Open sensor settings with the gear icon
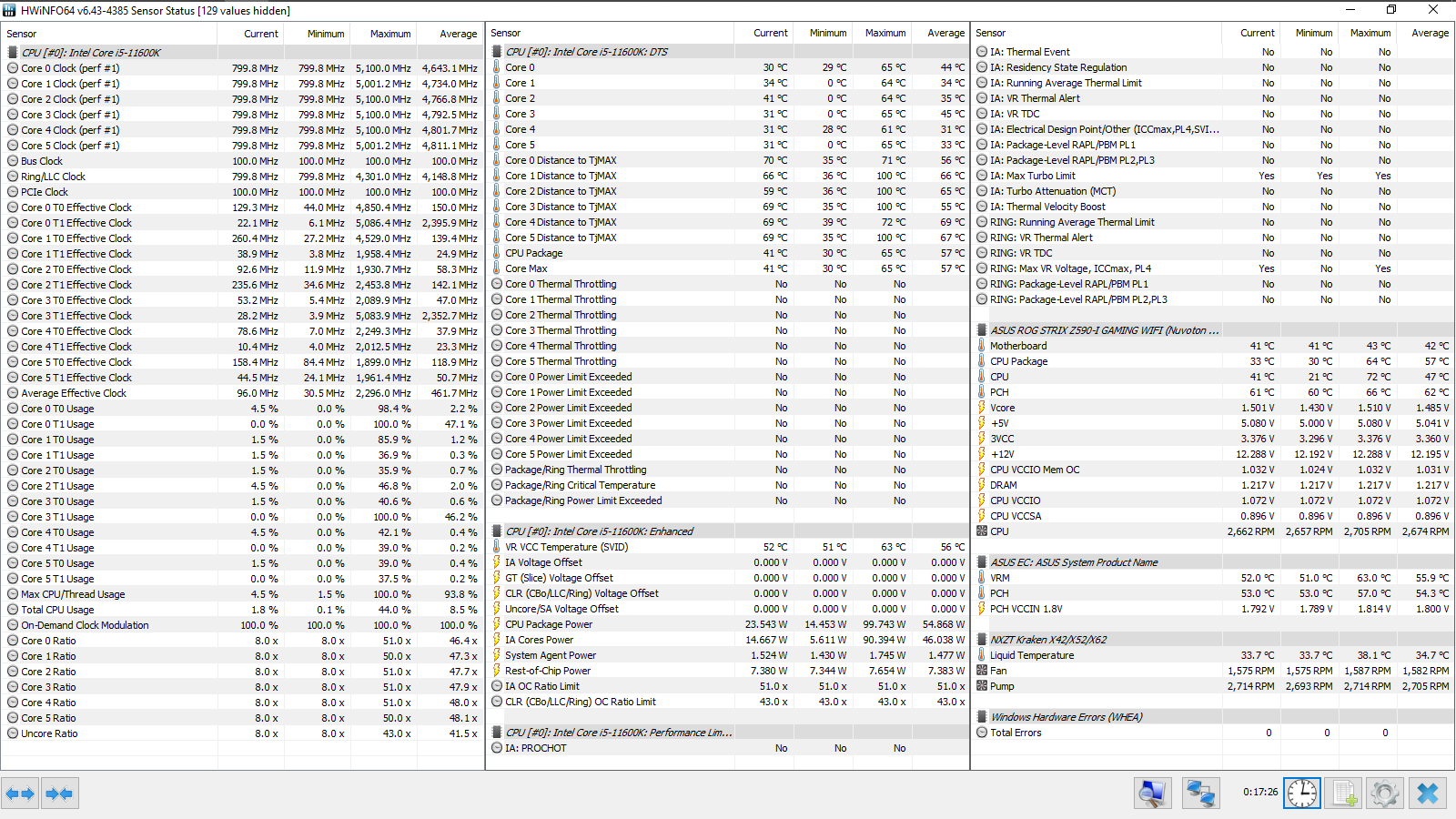This screenshot has width=1456, height=819. (1385, 794)
